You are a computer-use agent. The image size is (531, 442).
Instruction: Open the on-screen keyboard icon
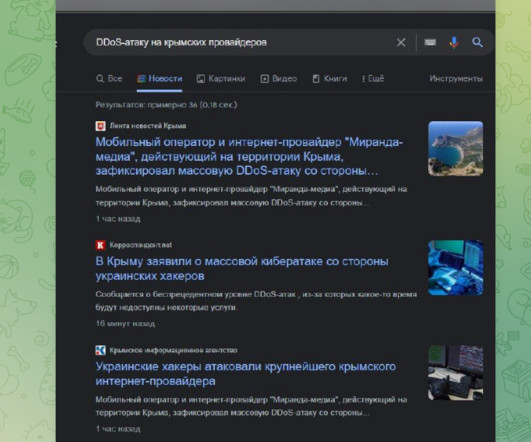[x=430, y=42]
